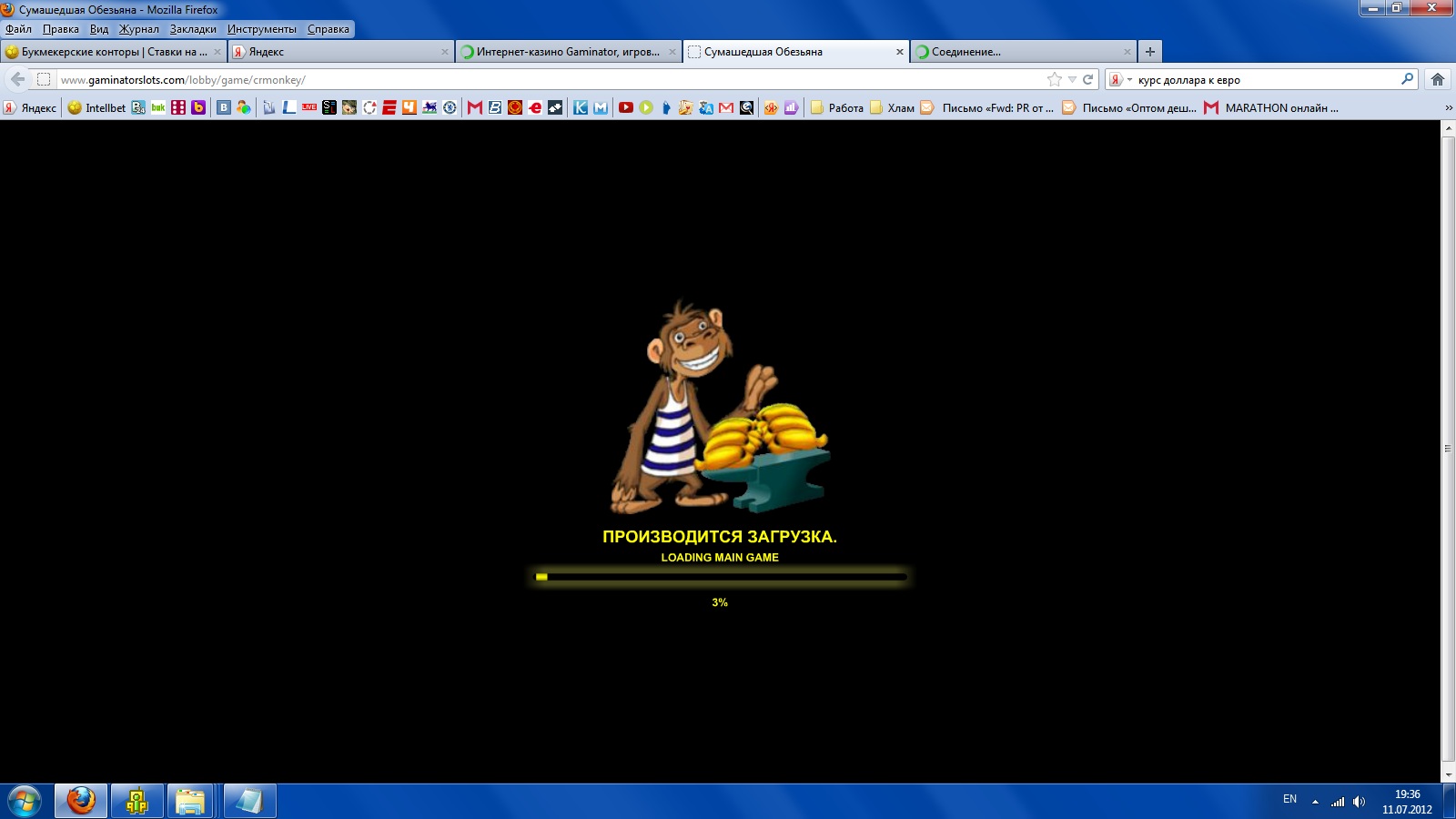This screenshot has height=819, width=1456.
Task: Switch to the Интернет-казино Gaminator tab
Action: click(x=569, y=52)
